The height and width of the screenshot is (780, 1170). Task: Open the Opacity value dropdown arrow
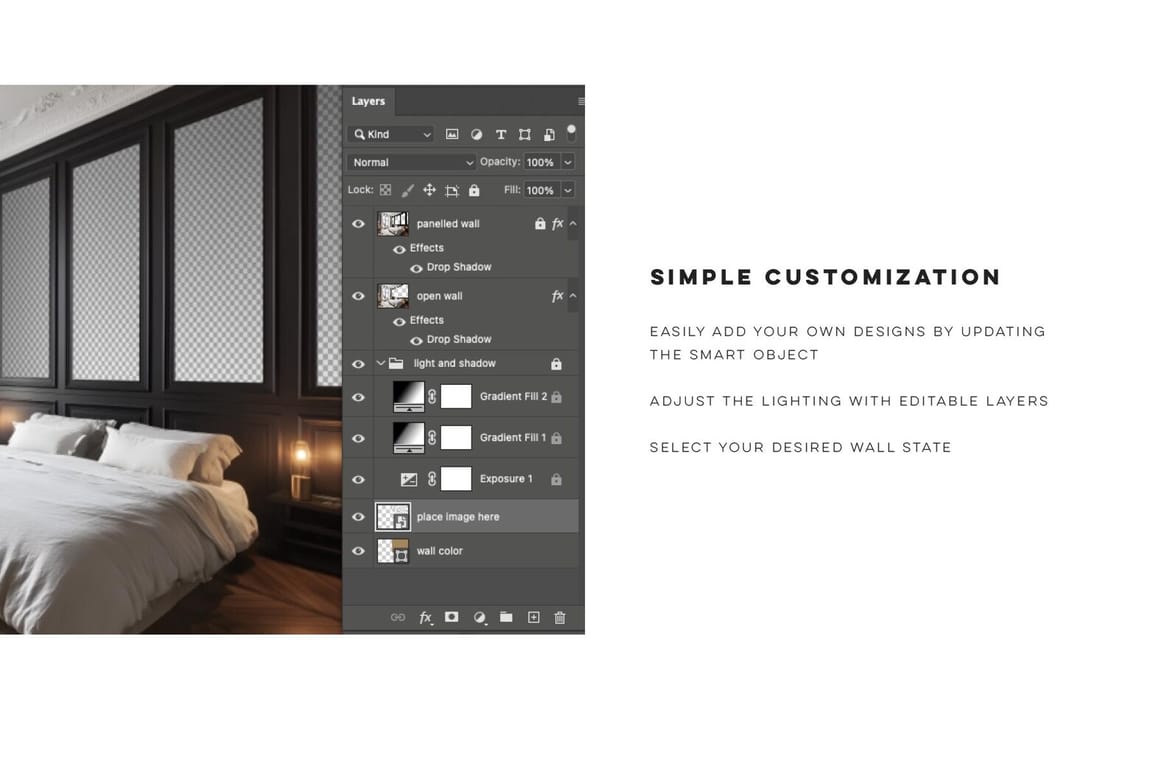[x=568, y=162]
